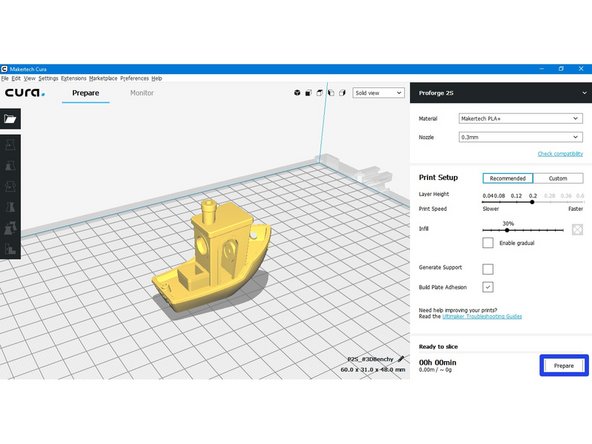
Task: Open the Marketplace menu
Action: (x=103, y=79)
